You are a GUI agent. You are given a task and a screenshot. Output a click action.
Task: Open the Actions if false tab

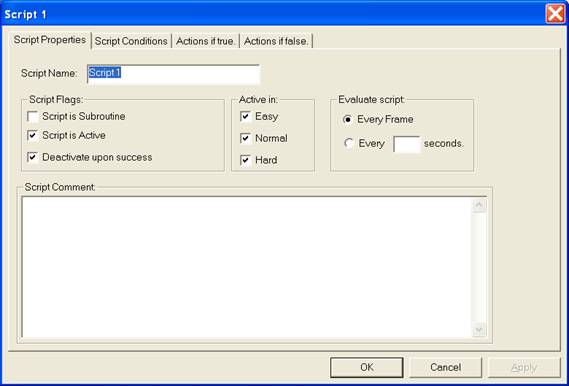click(276, 41)
